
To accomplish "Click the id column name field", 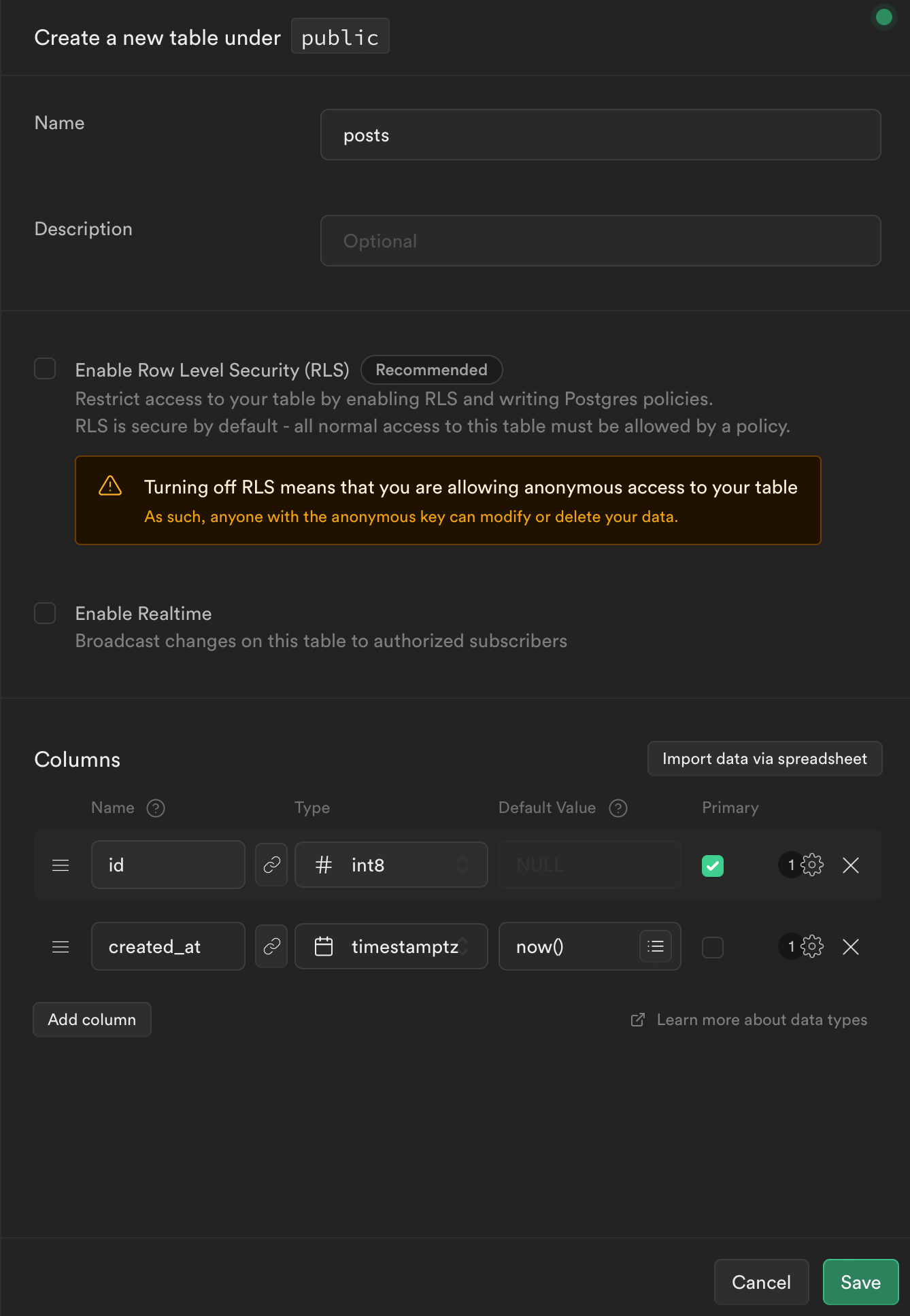I will coord(168,865).
